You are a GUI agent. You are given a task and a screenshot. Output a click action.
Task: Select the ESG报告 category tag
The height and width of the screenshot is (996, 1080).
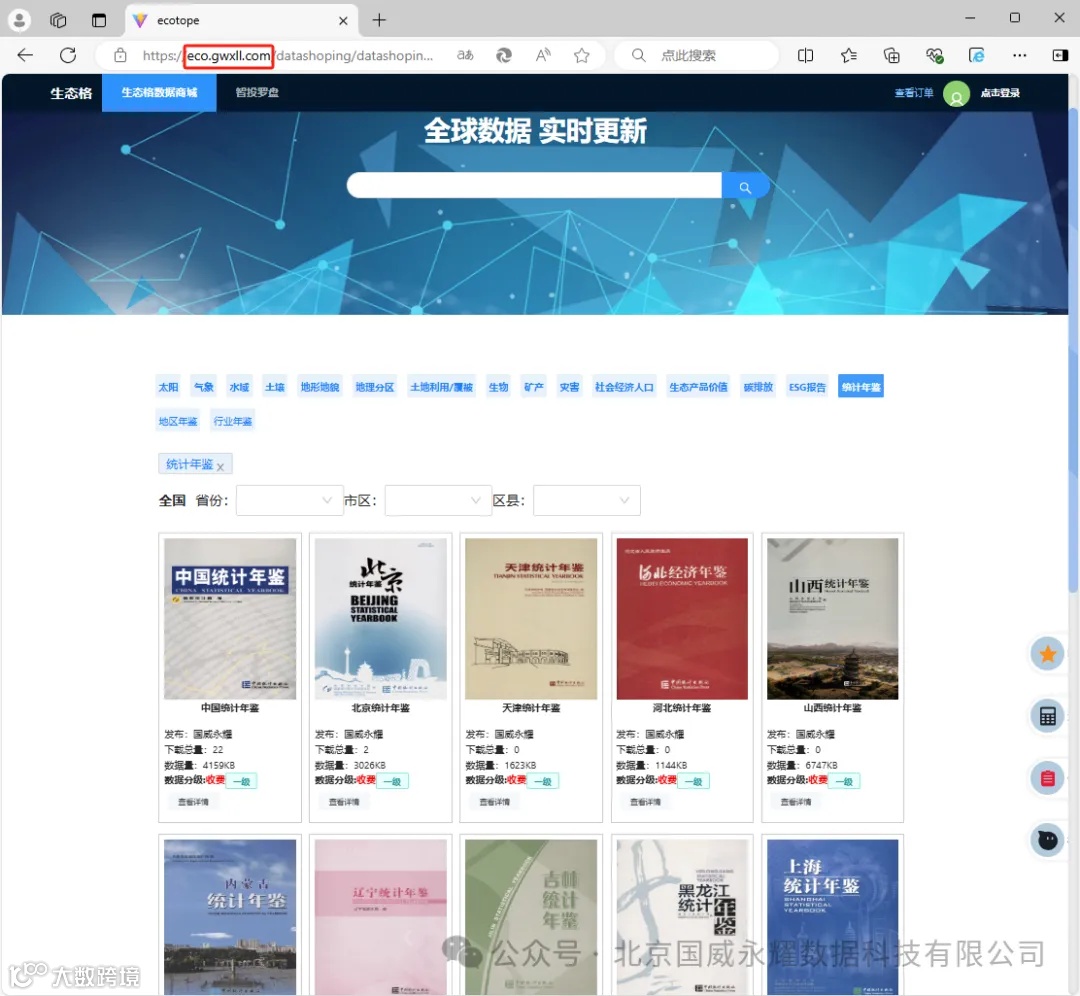click(807, 387)
